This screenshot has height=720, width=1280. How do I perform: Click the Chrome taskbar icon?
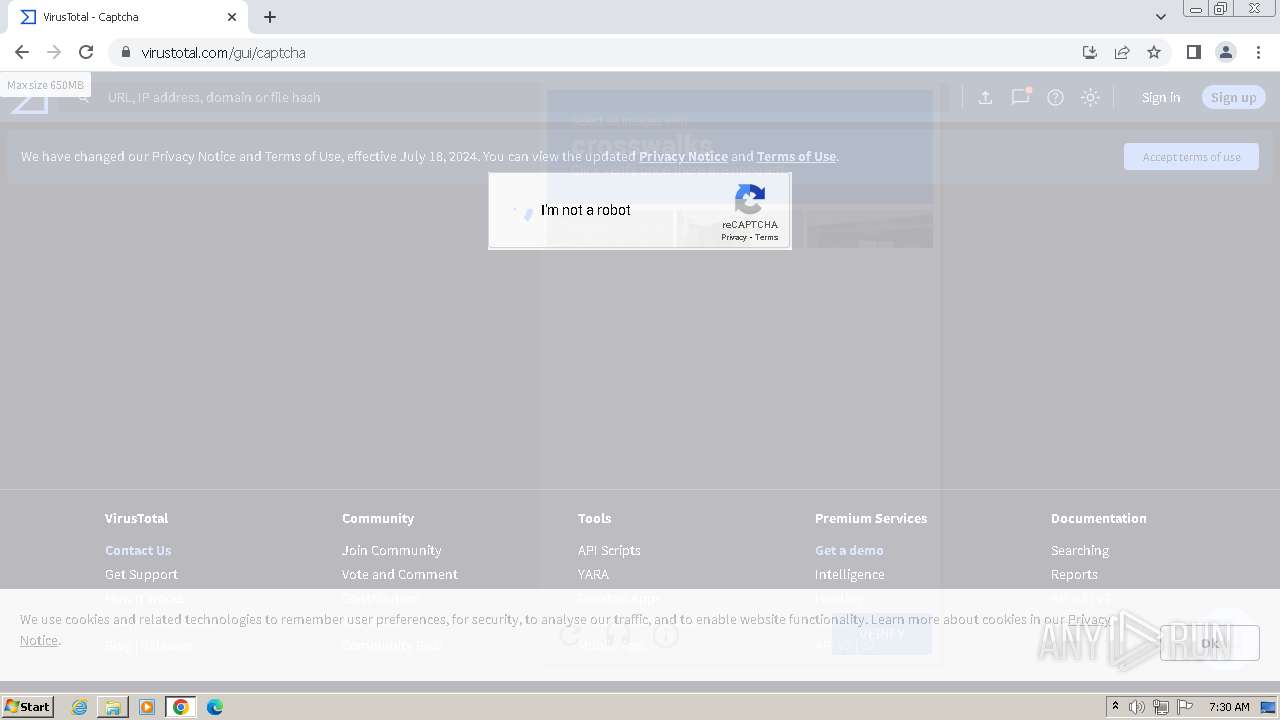(x=180, y=707)
